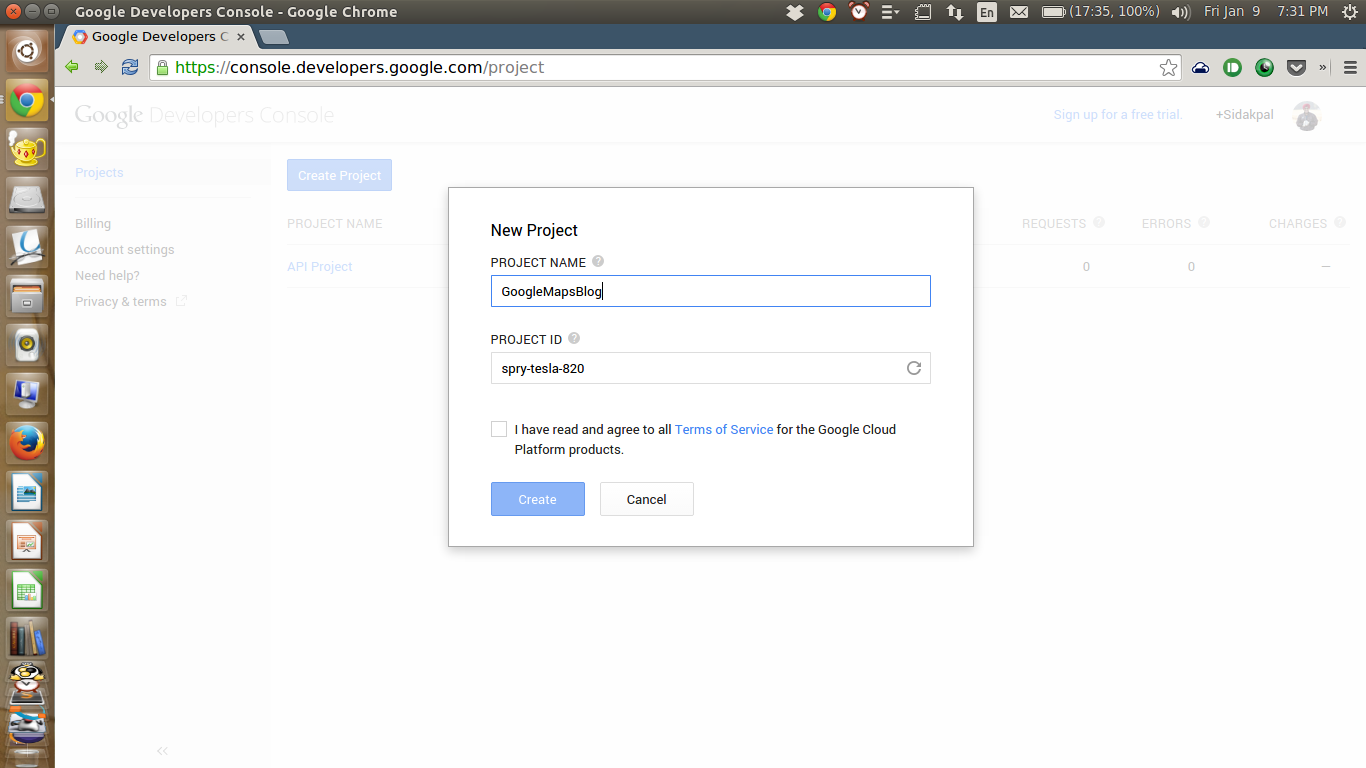1366x768 pixels.
Task: Open the Ubuntu Dash home launcher
Action: (x=27, y=49)
